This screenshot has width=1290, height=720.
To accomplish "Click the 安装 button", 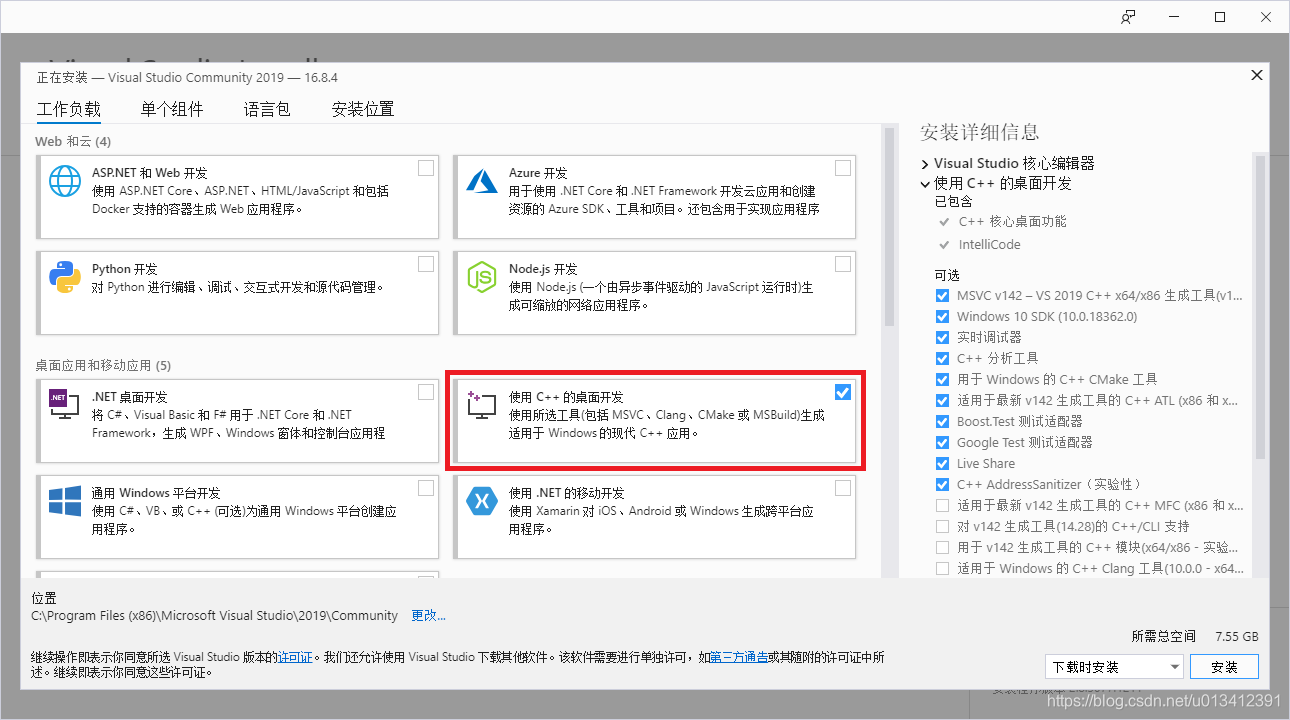I will (1224, 667).
